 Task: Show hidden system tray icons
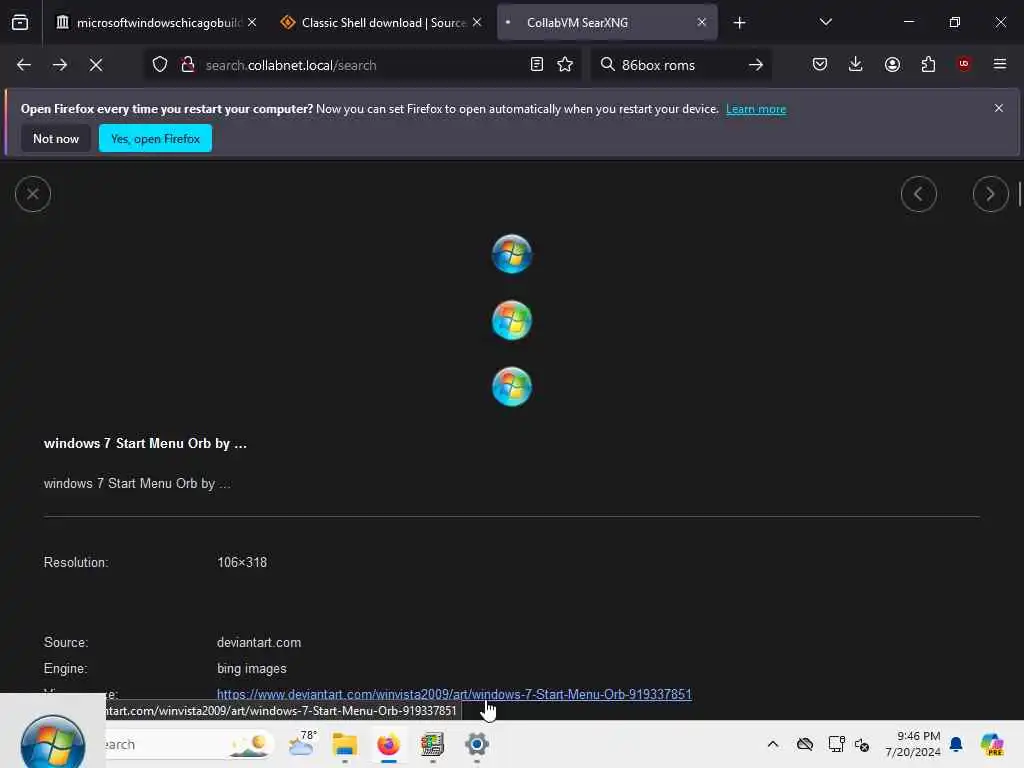773,744
